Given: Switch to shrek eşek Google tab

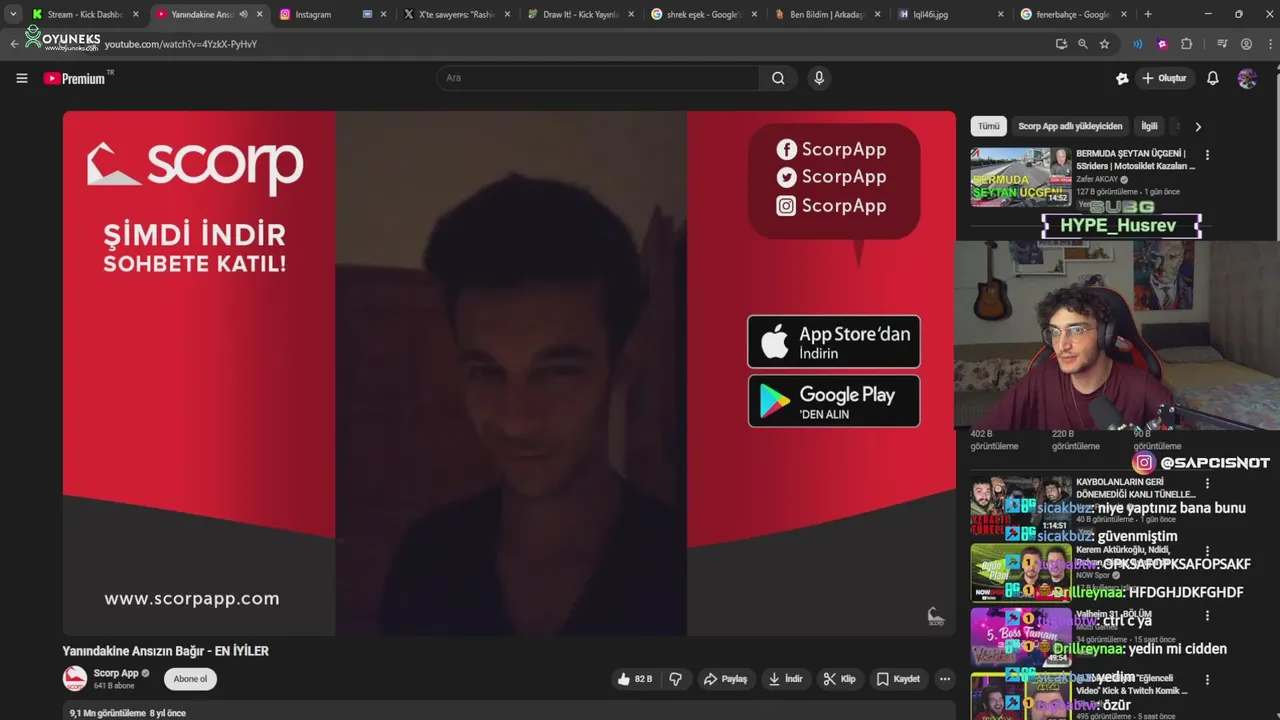Looking at the screenshot, I should [702, 14].
